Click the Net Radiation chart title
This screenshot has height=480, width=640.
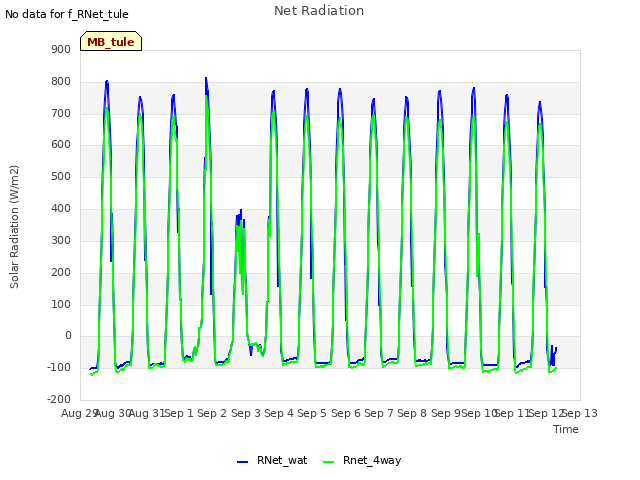coord(319,11)
